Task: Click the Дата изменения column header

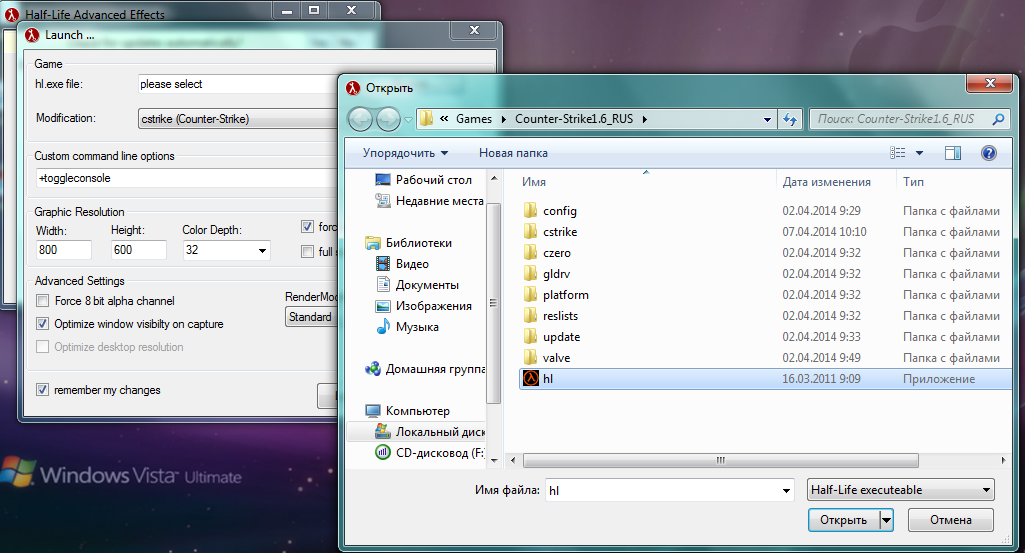Action: coord(826,182)
